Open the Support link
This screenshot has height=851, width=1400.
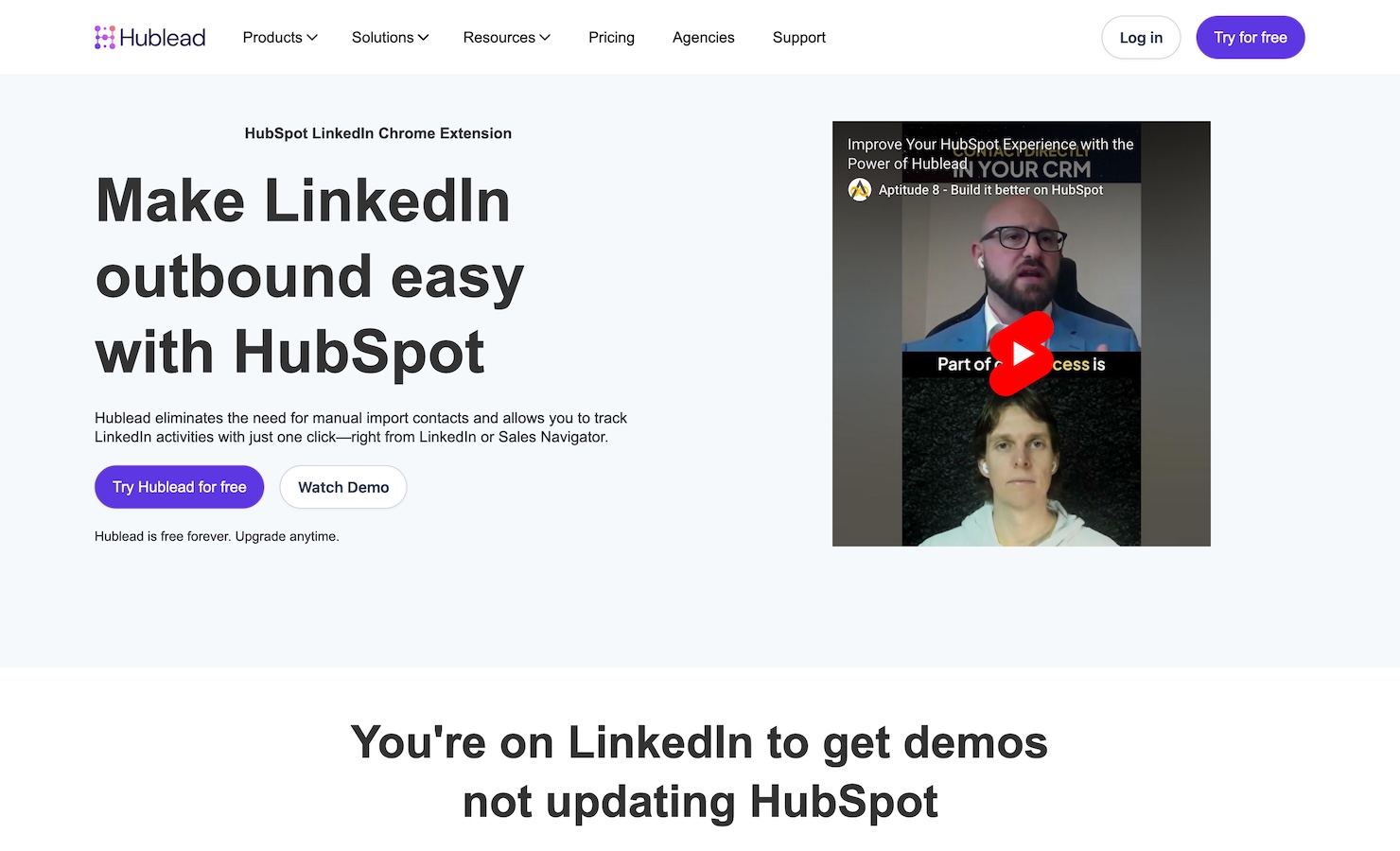[x=798, y=38]
